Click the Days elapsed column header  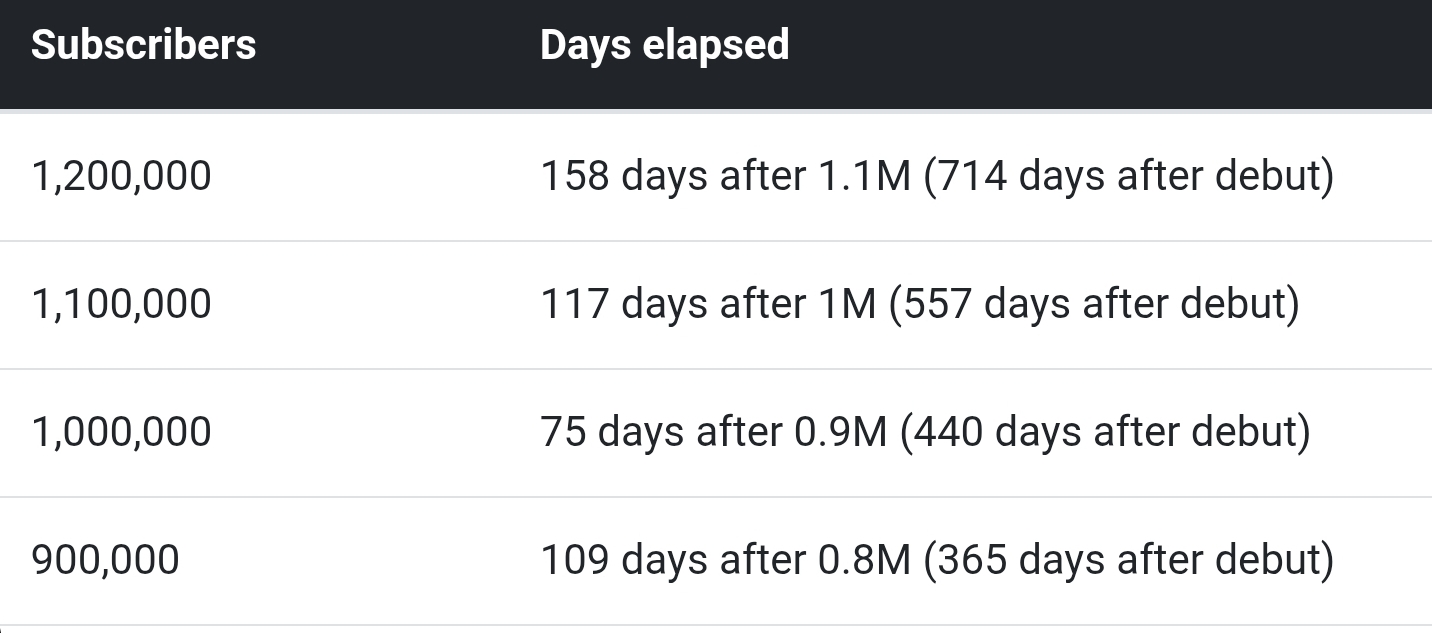[664, 45]
